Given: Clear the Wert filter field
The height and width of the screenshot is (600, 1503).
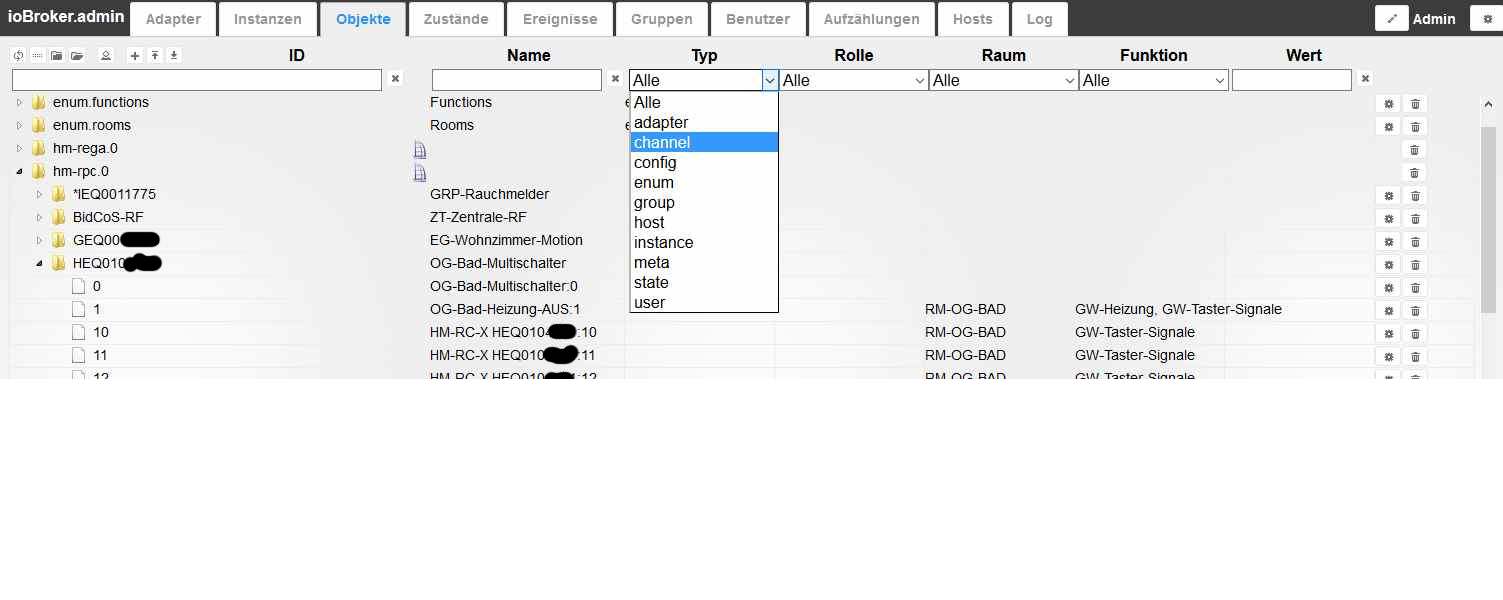Looking at the screenshot, I should pyautogui.click(x=1365, y=79).
